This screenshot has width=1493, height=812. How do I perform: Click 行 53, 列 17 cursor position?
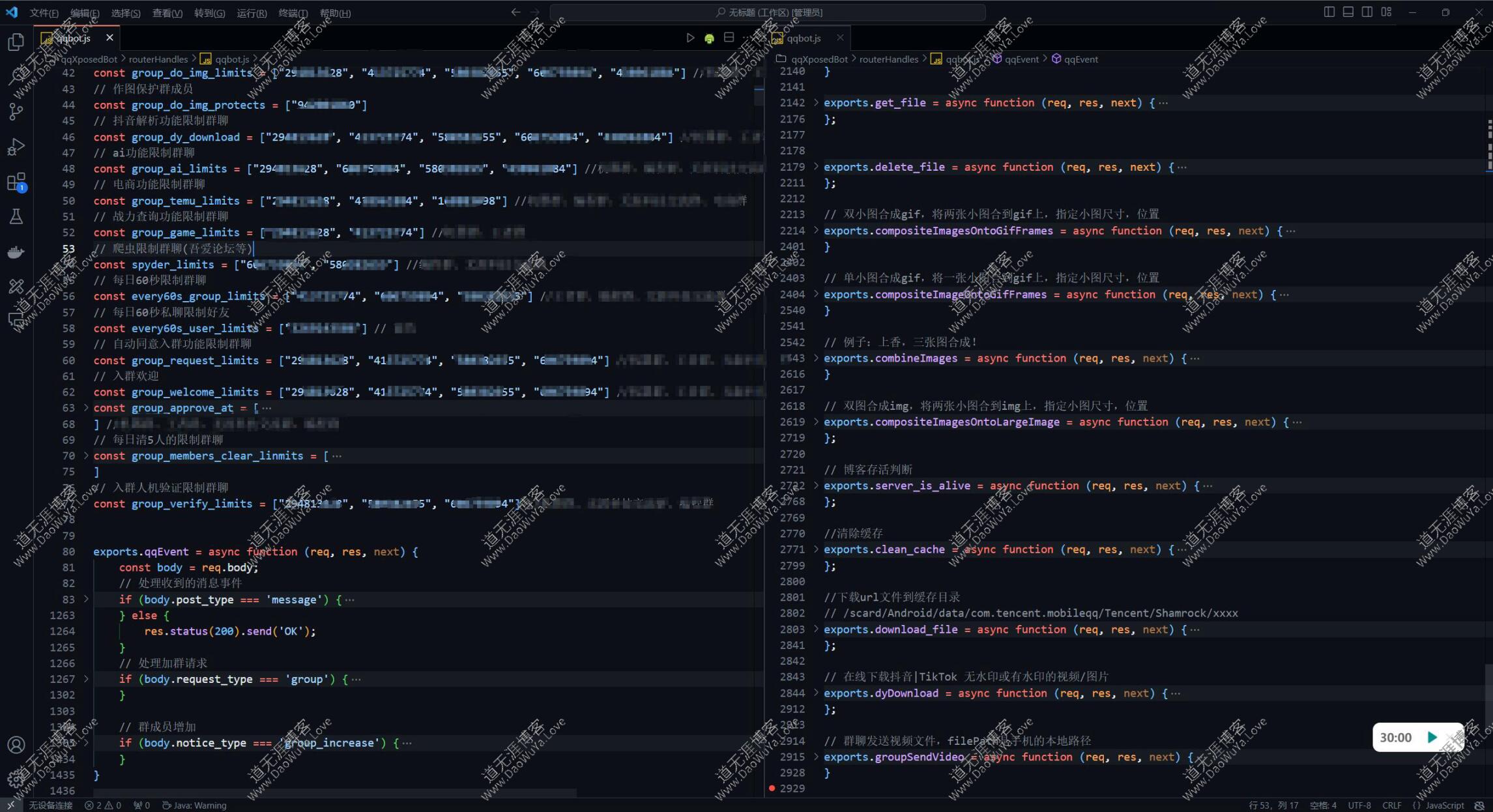coord(1273,805)
